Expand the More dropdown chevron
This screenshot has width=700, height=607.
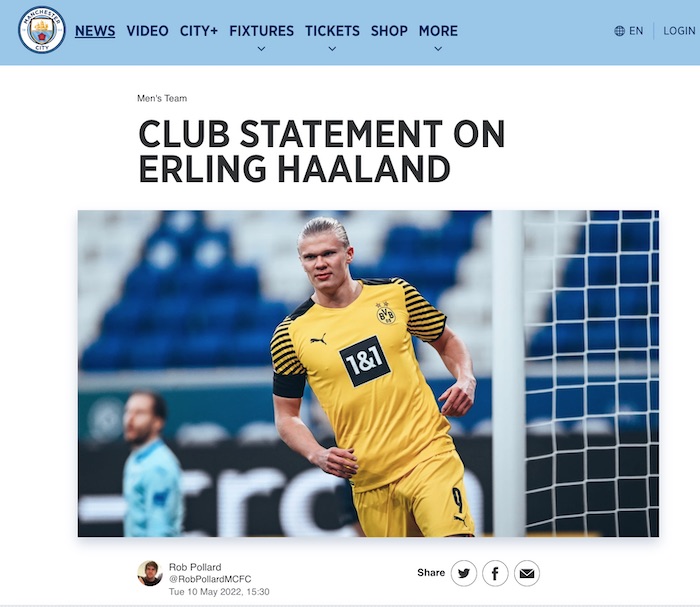[x=438, y=49]
